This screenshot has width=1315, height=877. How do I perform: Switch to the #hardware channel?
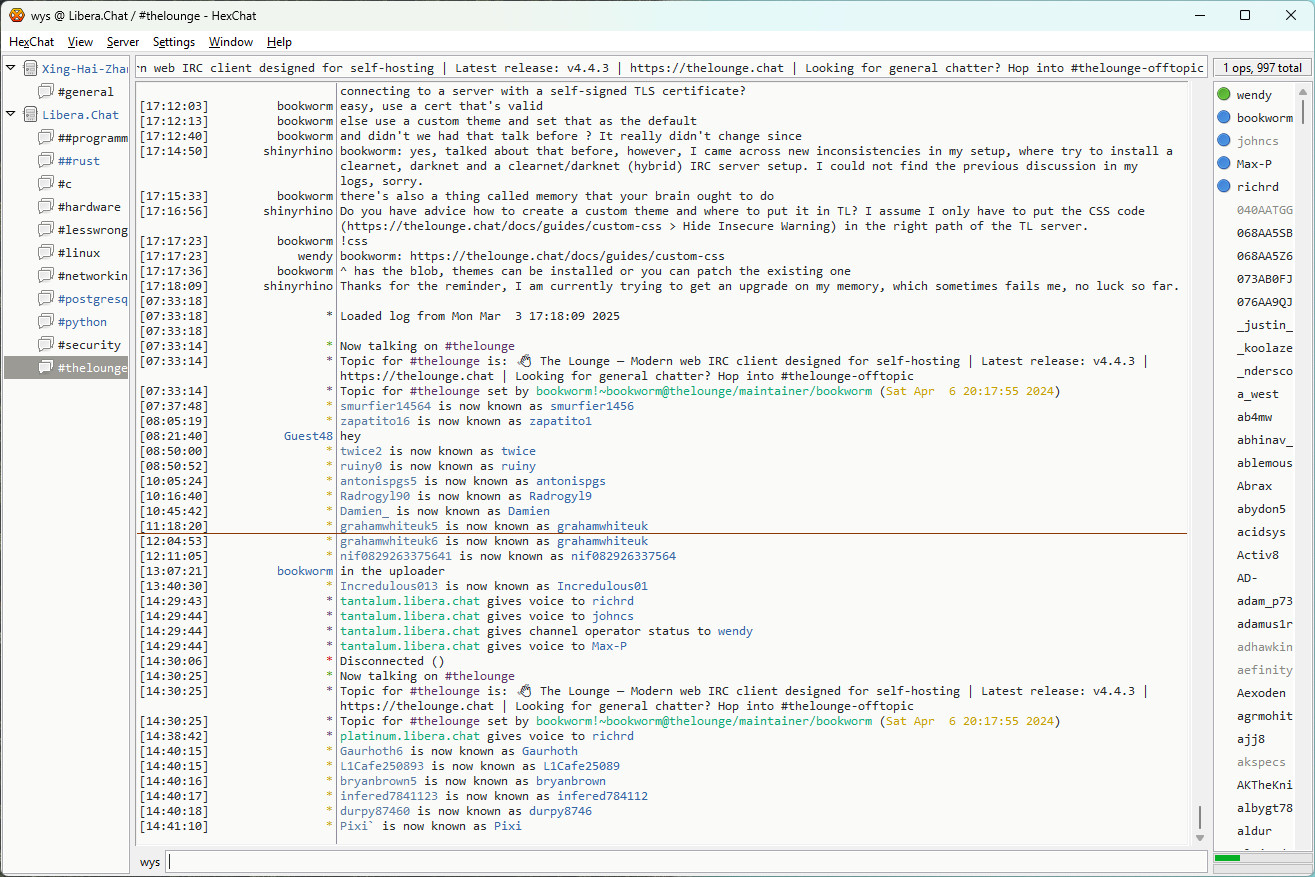point(89,207)
